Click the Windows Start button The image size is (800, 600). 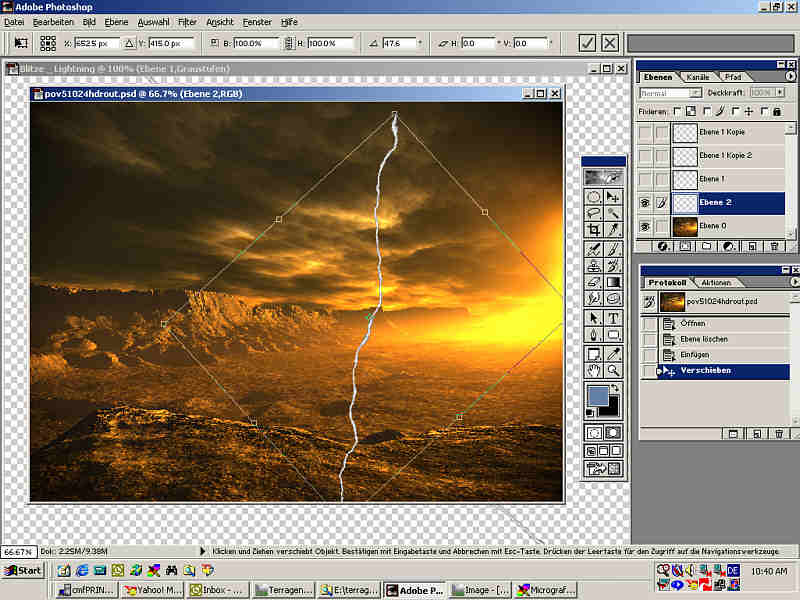click(x=23, y=571)
